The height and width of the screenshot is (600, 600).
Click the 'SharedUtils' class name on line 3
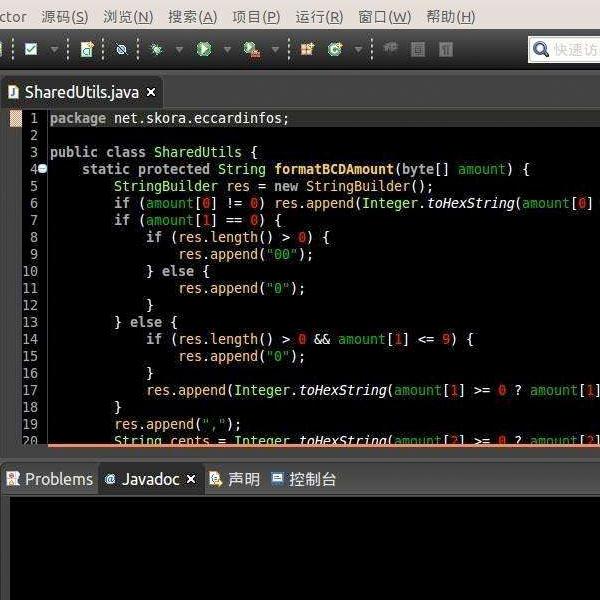click(x=197, y=152)
